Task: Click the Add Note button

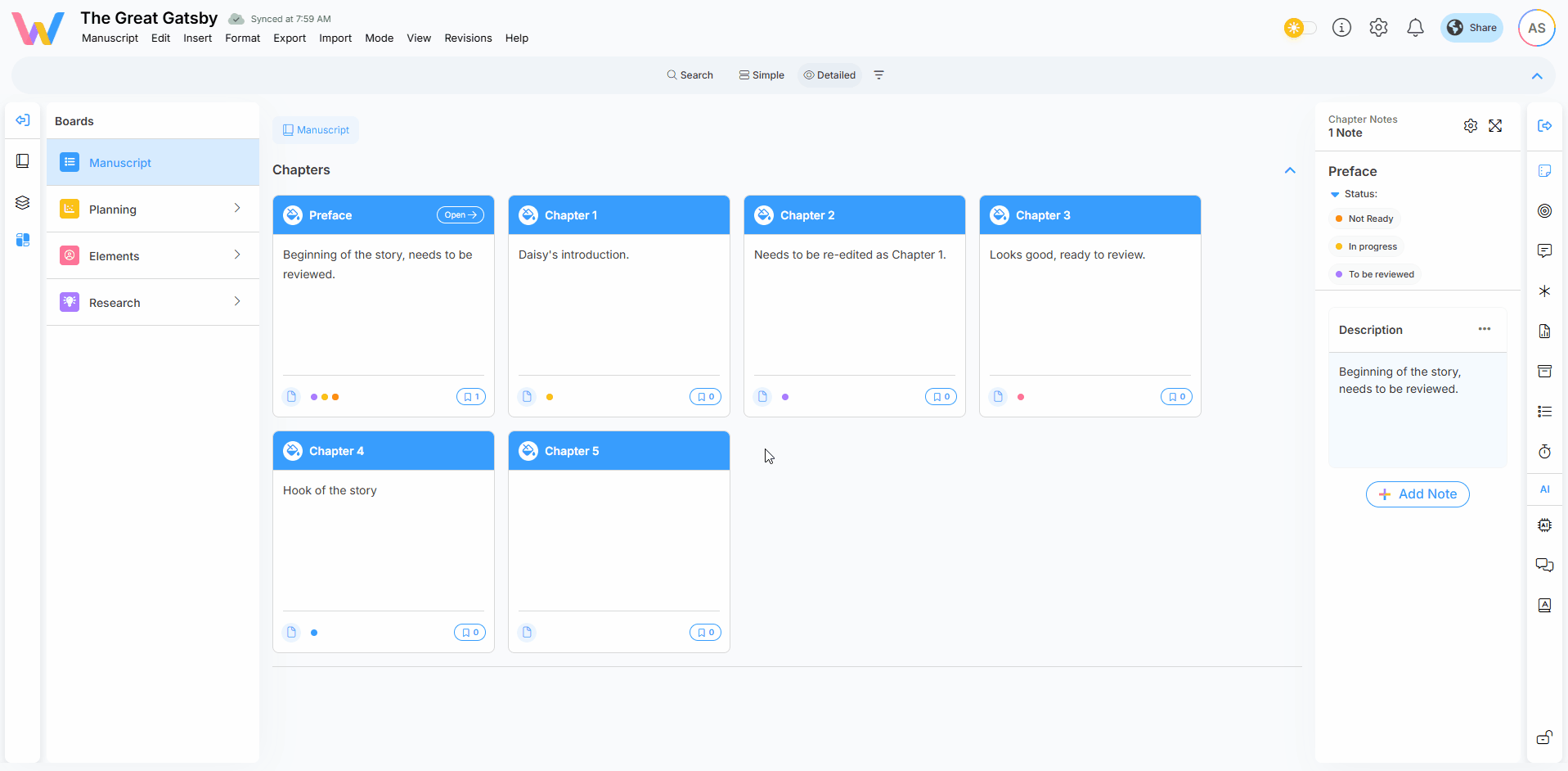Action: (1417, 494)
